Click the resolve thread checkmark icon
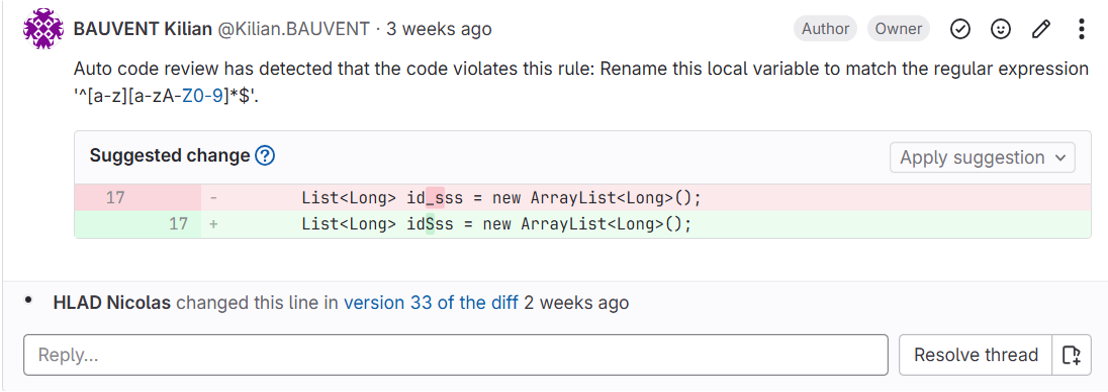 pyautogui.click(x=960, y=29)
